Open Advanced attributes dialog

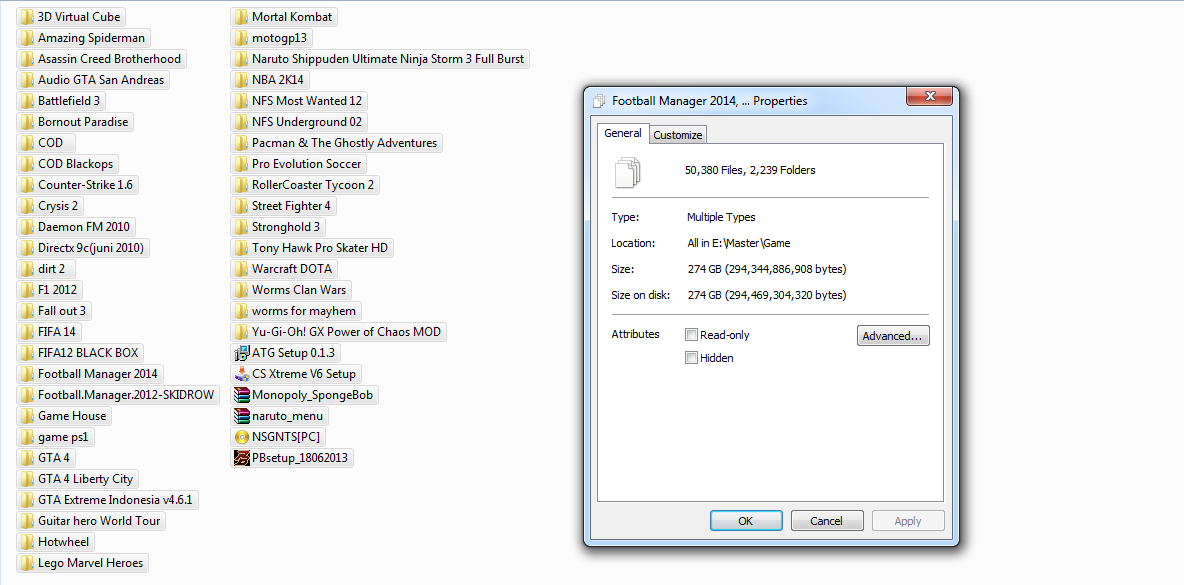[x=893, y=336]
